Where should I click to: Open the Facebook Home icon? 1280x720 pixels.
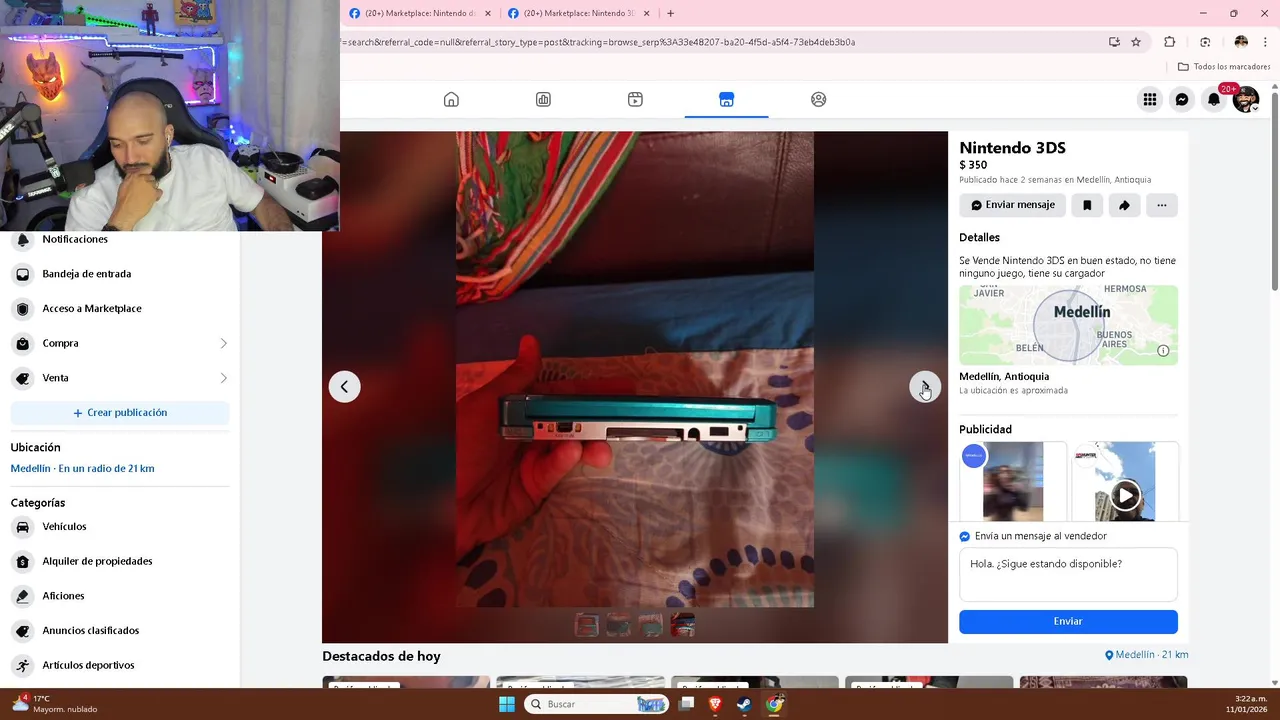451,99
